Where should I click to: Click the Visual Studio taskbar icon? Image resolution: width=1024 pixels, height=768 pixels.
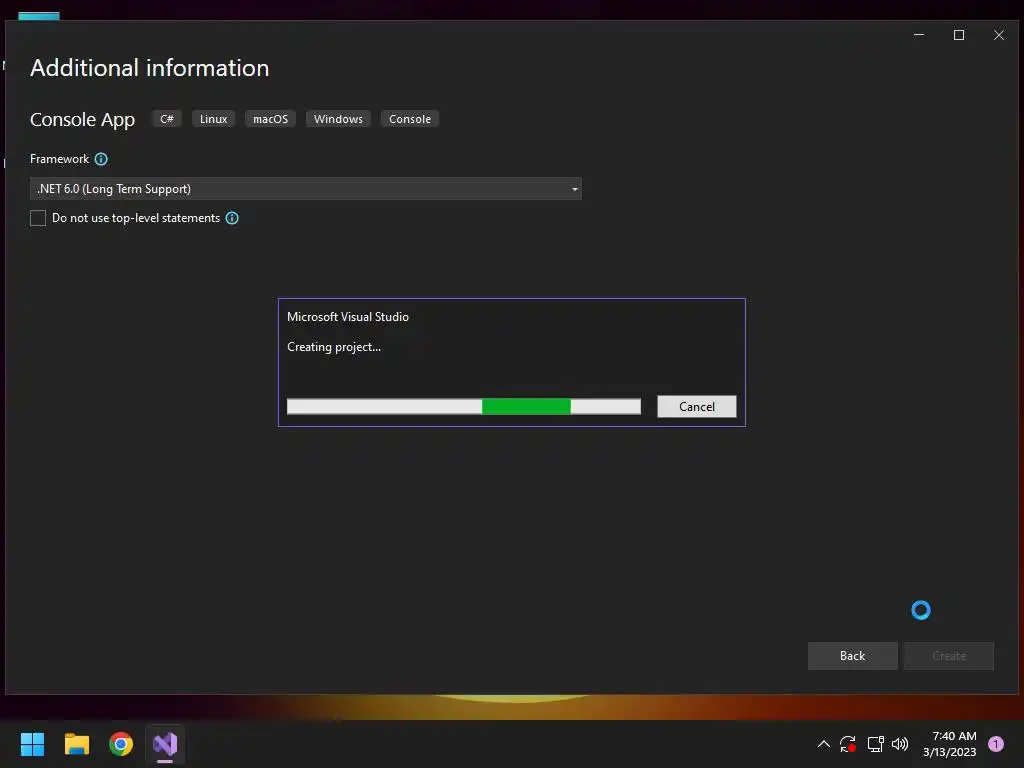click(165, 744)
